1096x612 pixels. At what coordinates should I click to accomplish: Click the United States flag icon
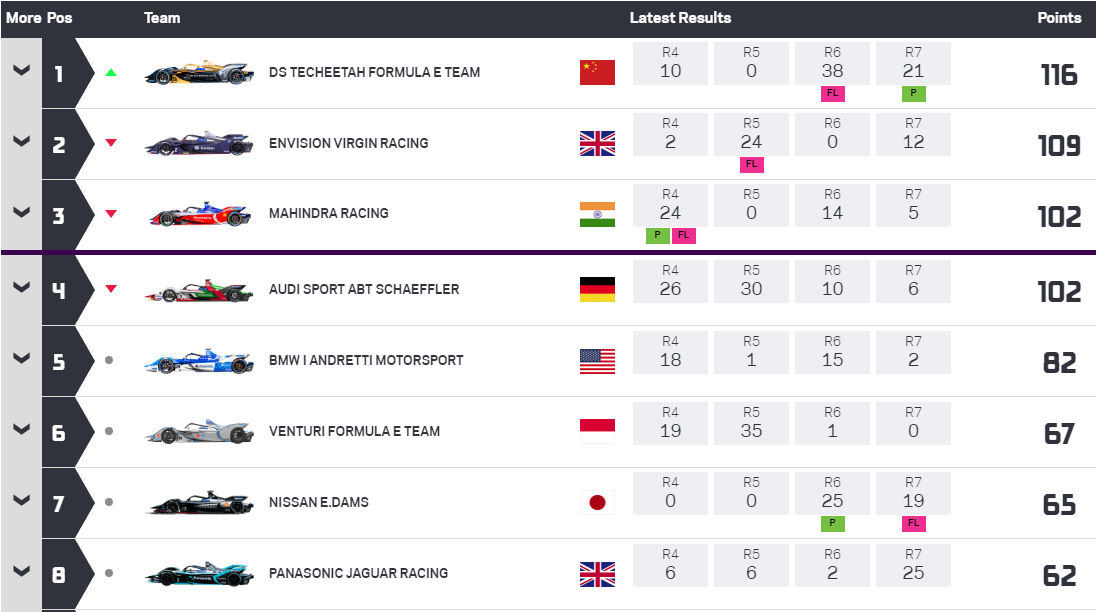click(597, 361)
